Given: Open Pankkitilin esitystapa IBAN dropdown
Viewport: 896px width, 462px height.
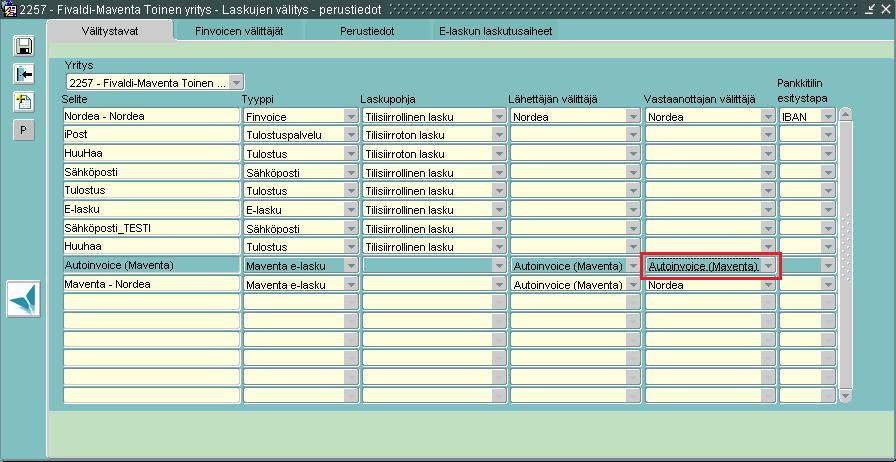Looking at the screenshot, I should coord(827,117).
